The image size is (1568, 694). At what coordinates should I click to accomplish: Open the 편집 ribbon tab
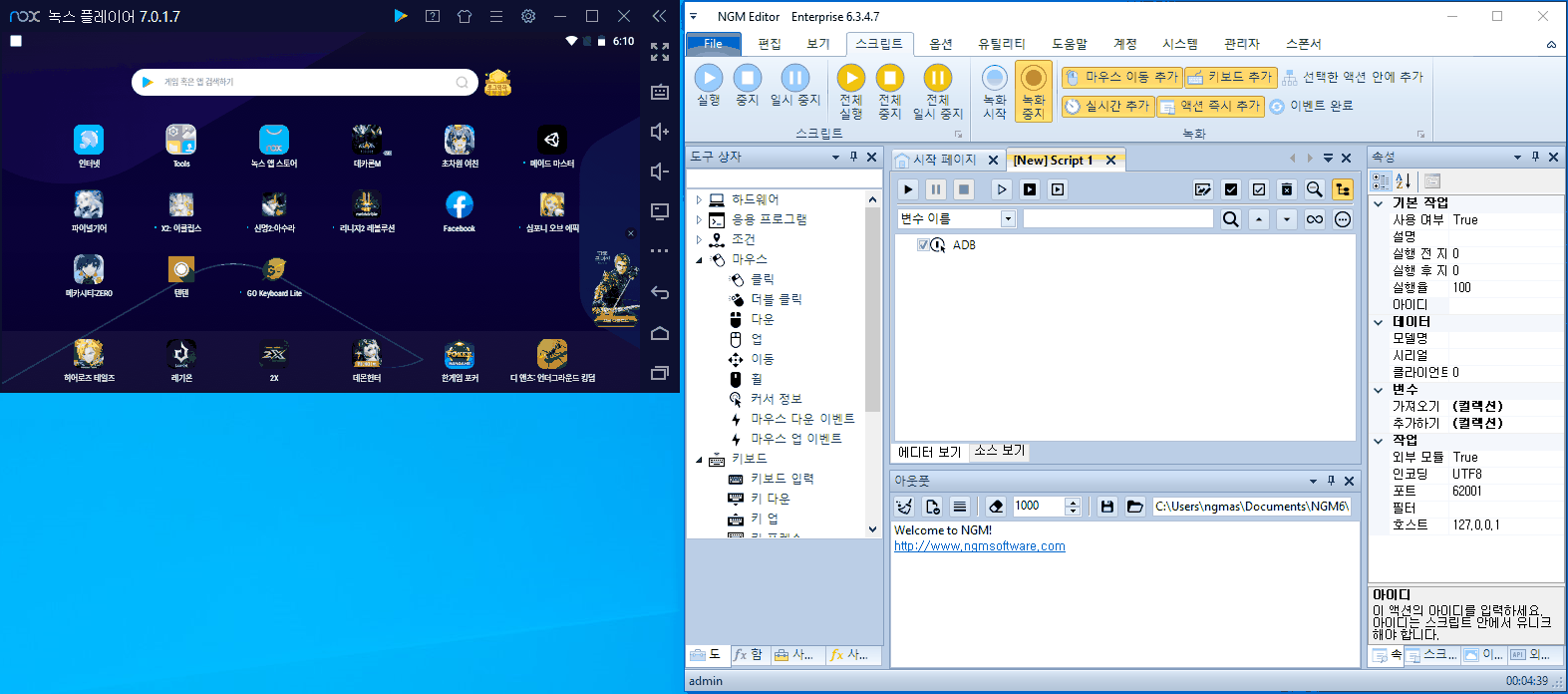click(770, 44)
